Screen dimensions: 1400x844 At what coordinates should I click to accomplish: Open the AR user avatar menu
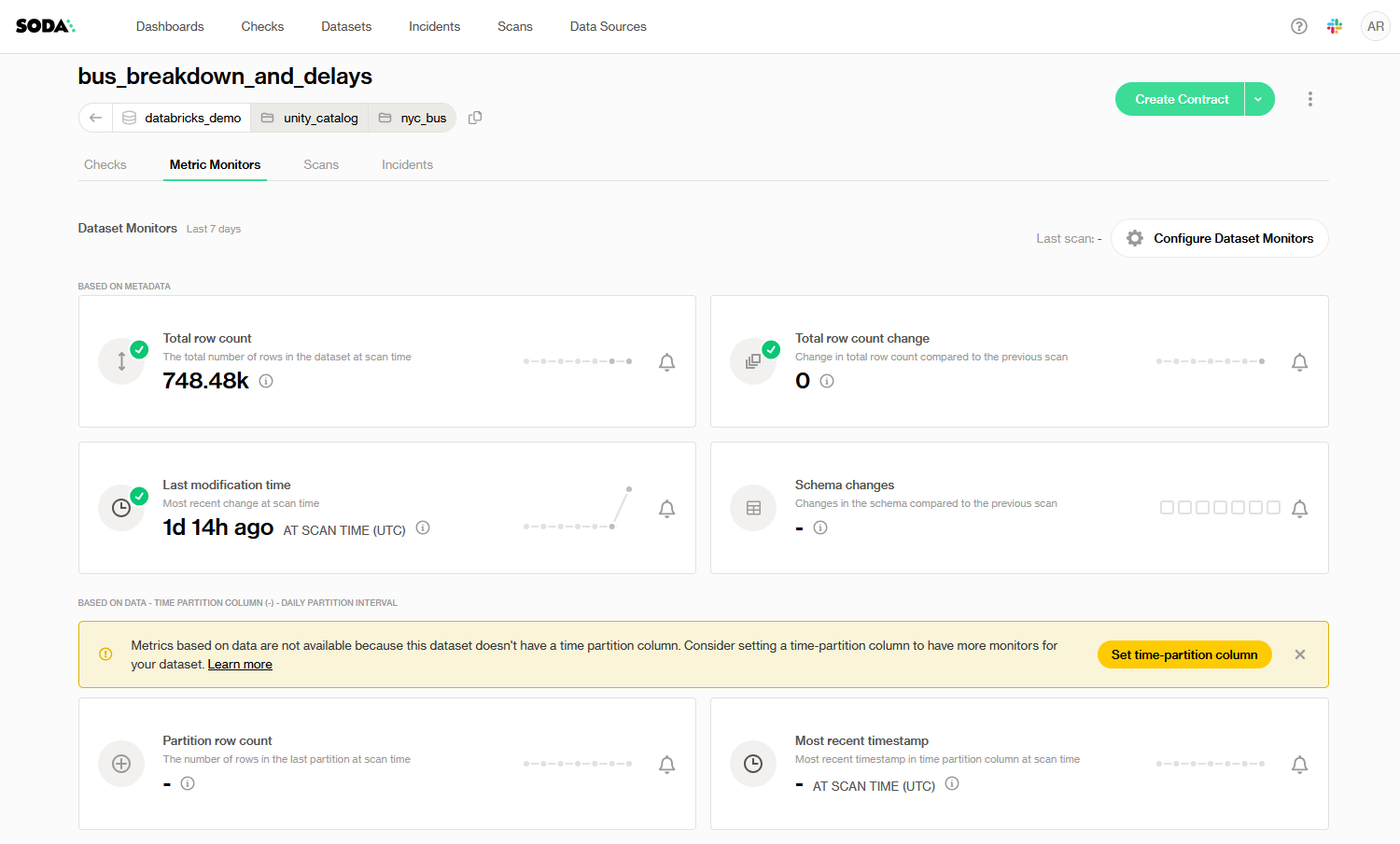pos(1375,26)
